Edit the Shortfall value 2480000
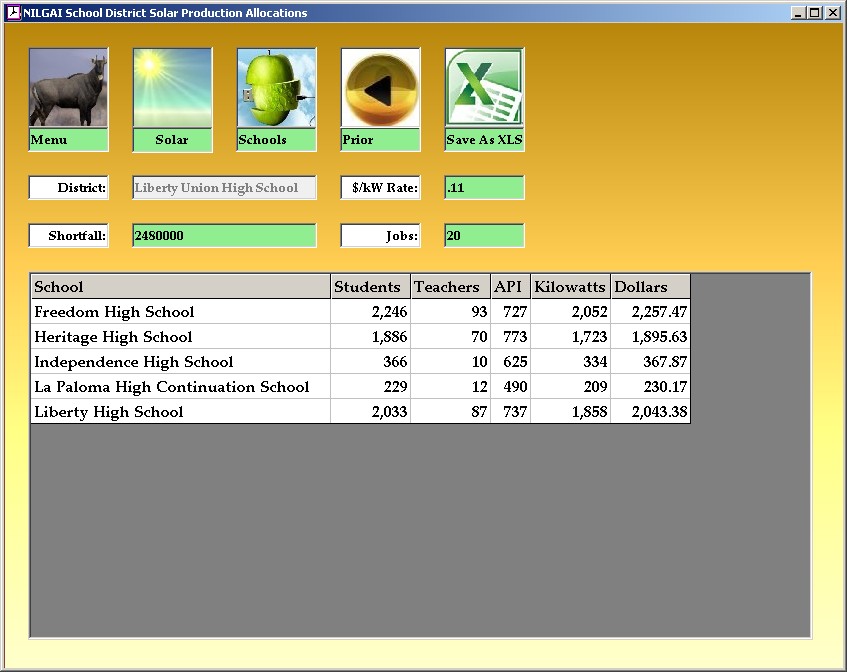Screen dimensions: 847x672 223,235
